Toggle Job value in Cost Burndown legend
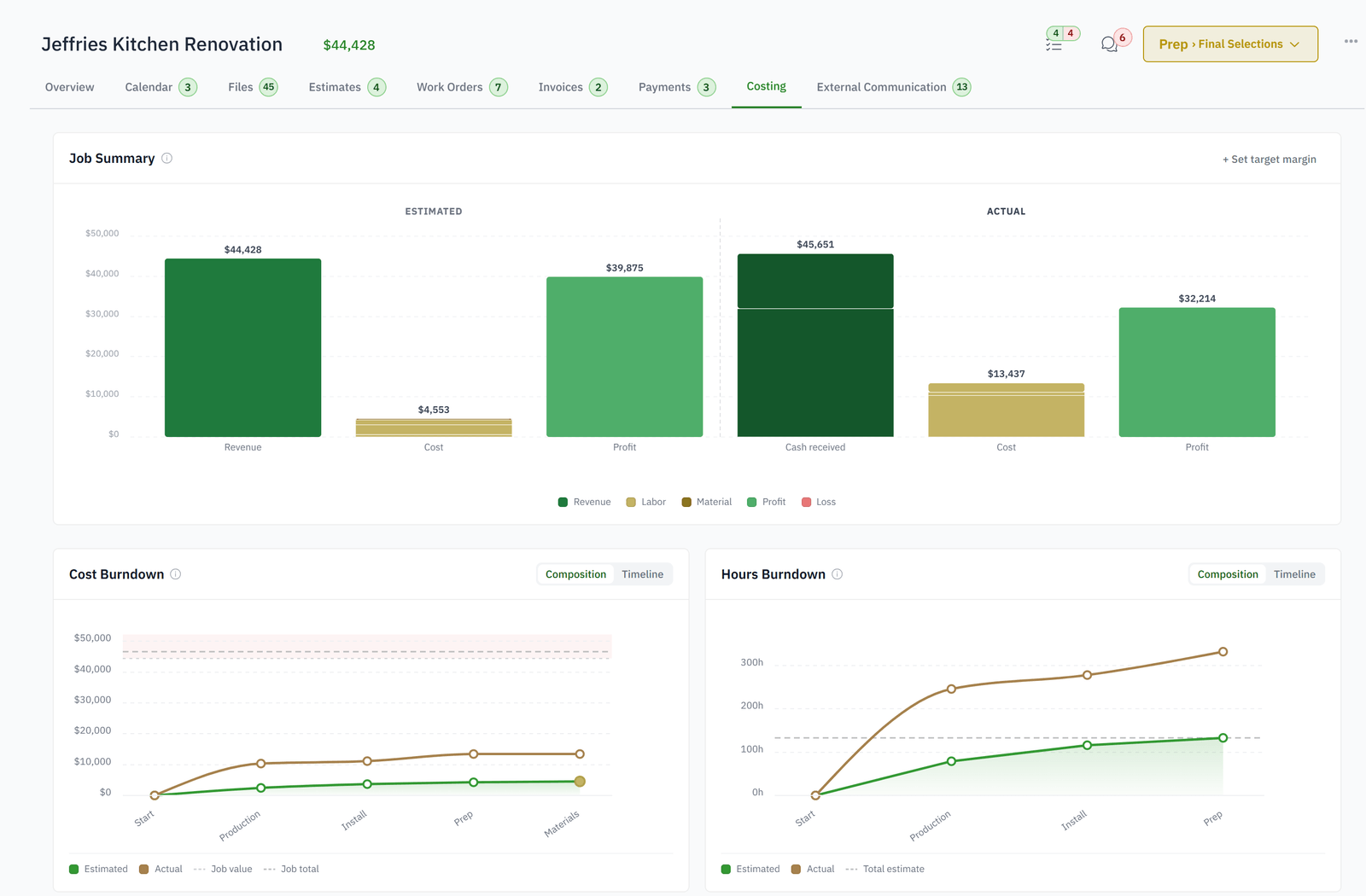Image resolution: width=1366 pixels, height=896 pixels. pyautogui.click(x=223, y=869)
